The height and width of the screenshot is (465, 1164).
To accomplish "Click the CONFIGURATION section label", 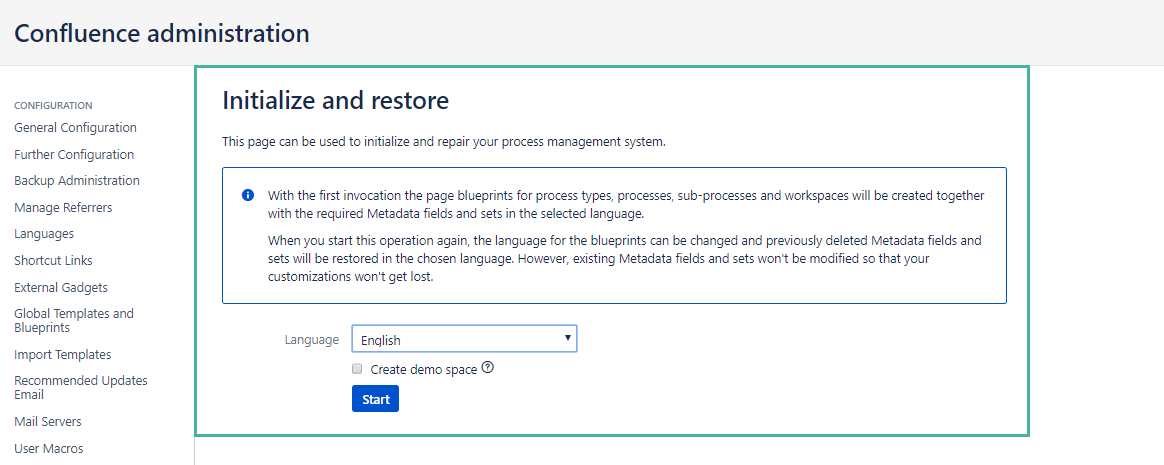I will point(53,105).
